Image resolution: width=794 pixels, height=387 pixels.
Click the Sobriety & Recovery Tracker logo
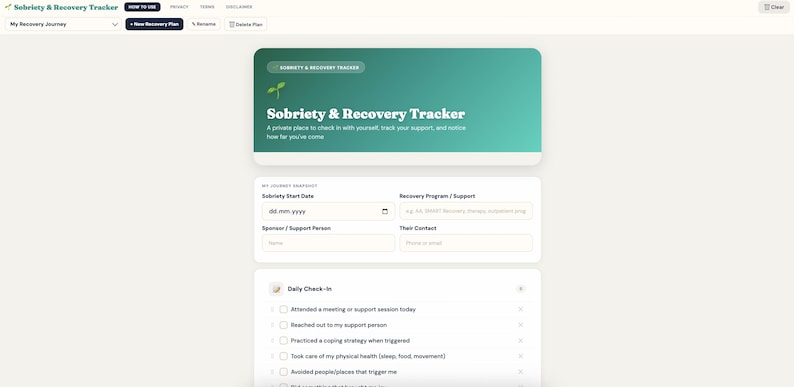[x=61, y=7]
